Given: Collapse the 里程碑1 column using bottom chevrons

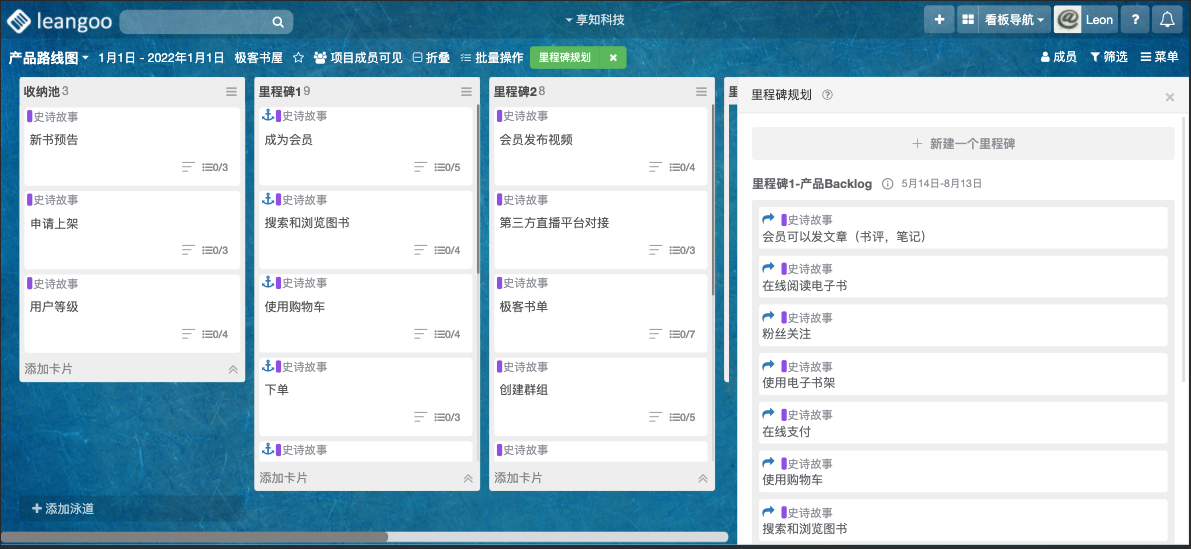Looking at the screenshot, I should [467, 479].
